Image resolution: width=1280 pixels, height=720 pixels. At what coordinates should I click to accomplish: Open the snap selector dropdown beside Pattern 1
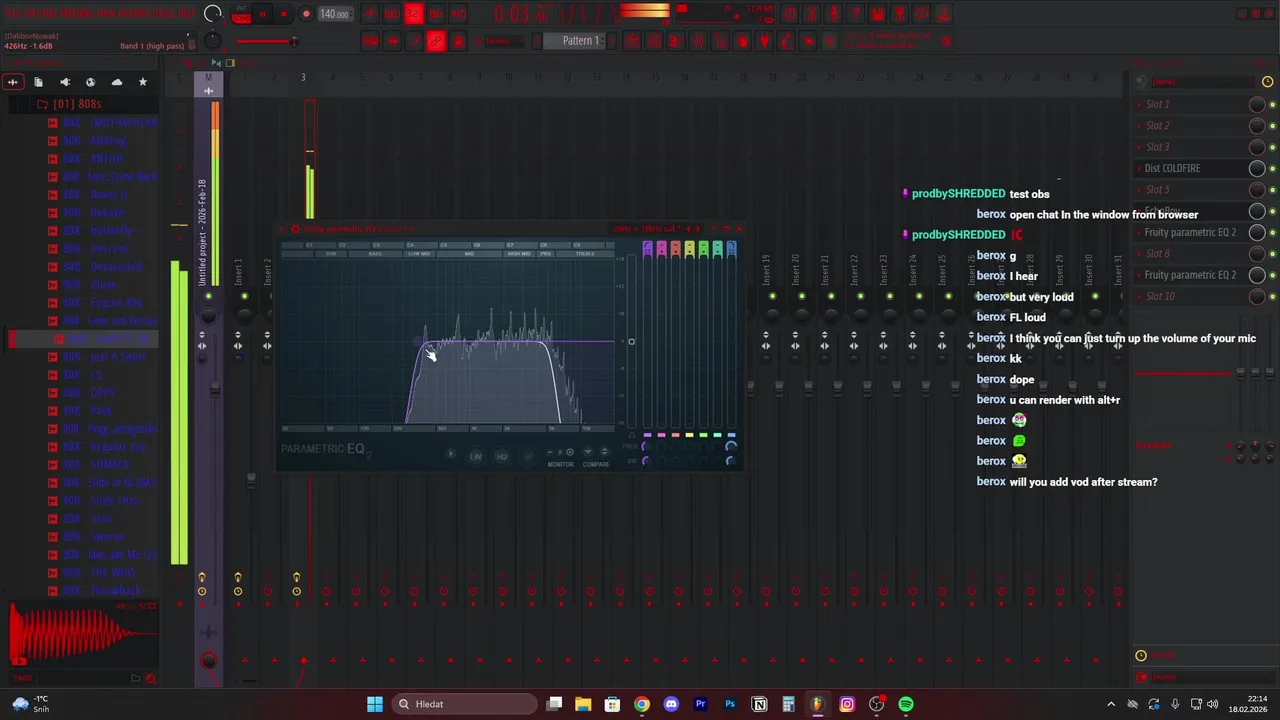pyautogui.click(x=503, y=41)
